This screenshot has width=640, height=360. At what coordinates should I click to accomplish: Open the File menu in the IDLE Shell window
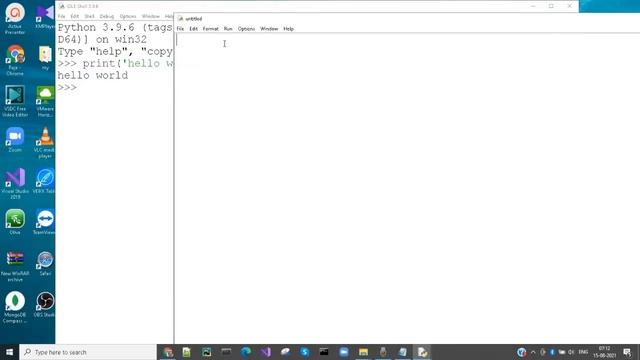tap(62, 16)
